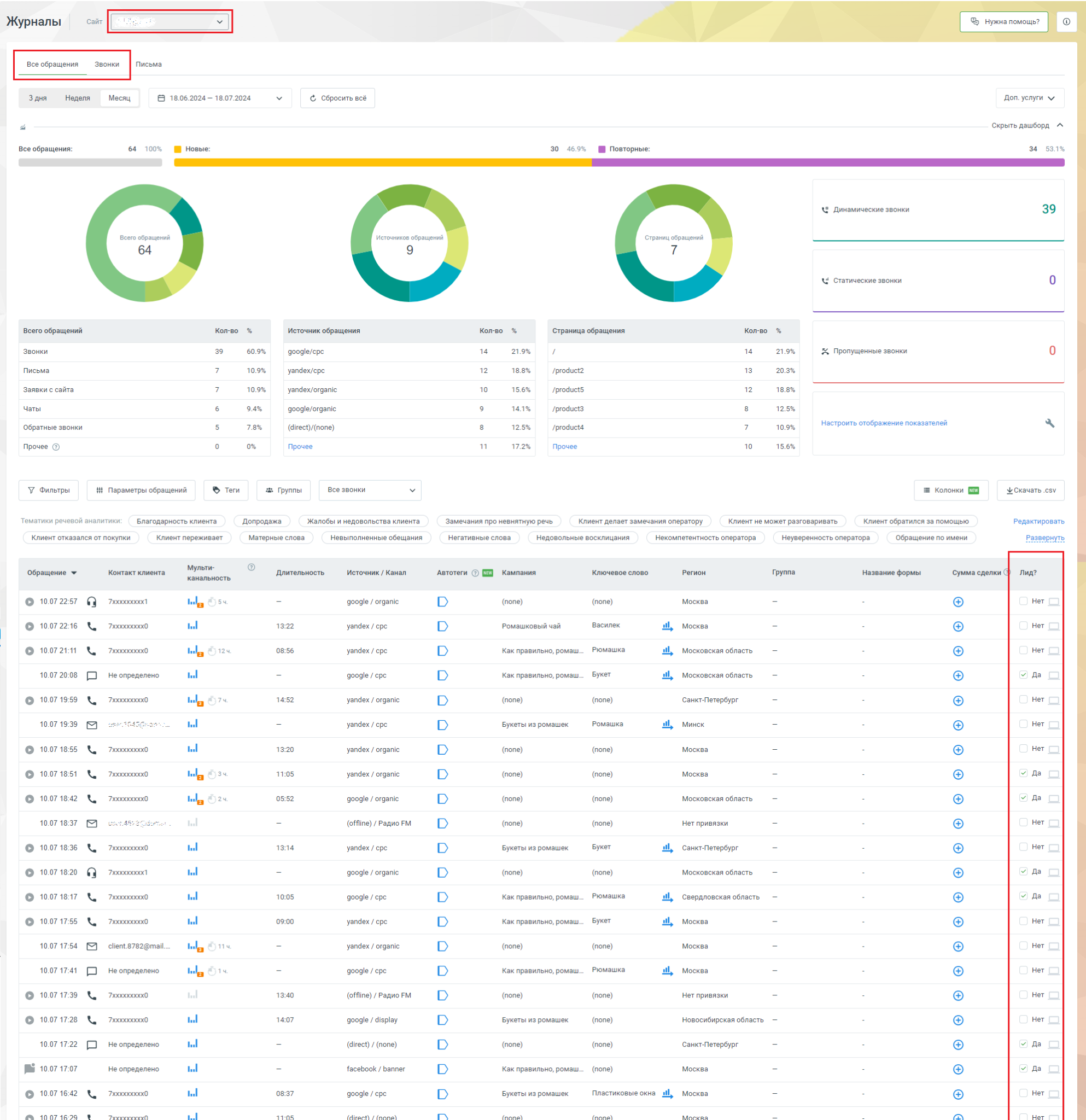
Task: Click Редактировать topics link
Action: point(1038,522)
